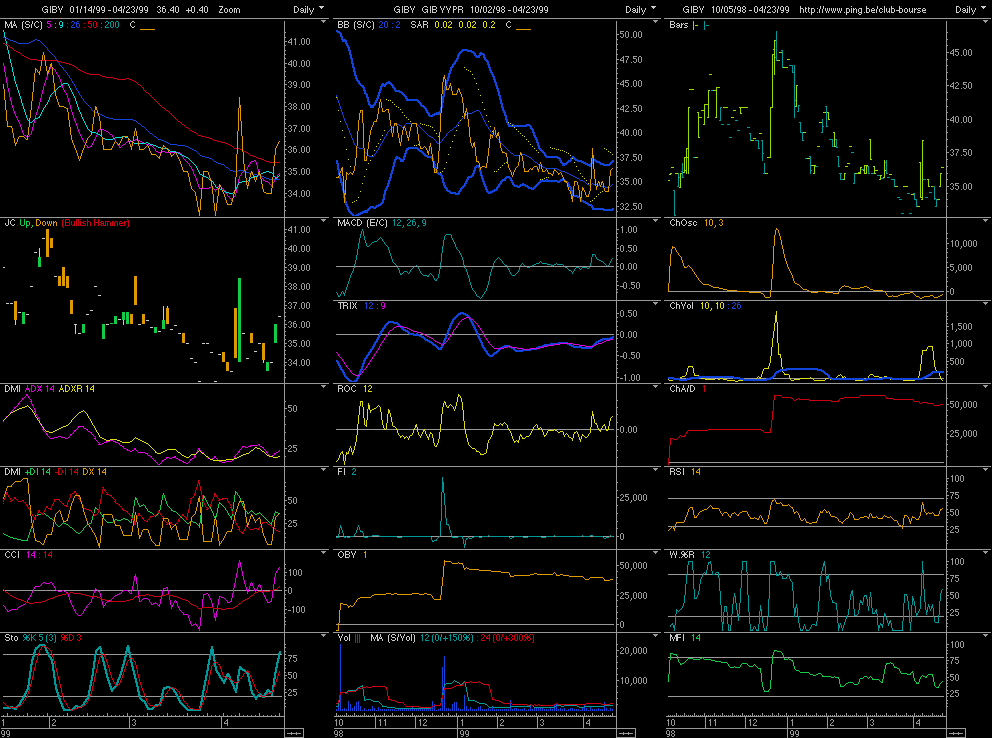Screen dimensions: 992x738
Task: Click the MFI 14 indicator label
Action: [x=685, y=637]
